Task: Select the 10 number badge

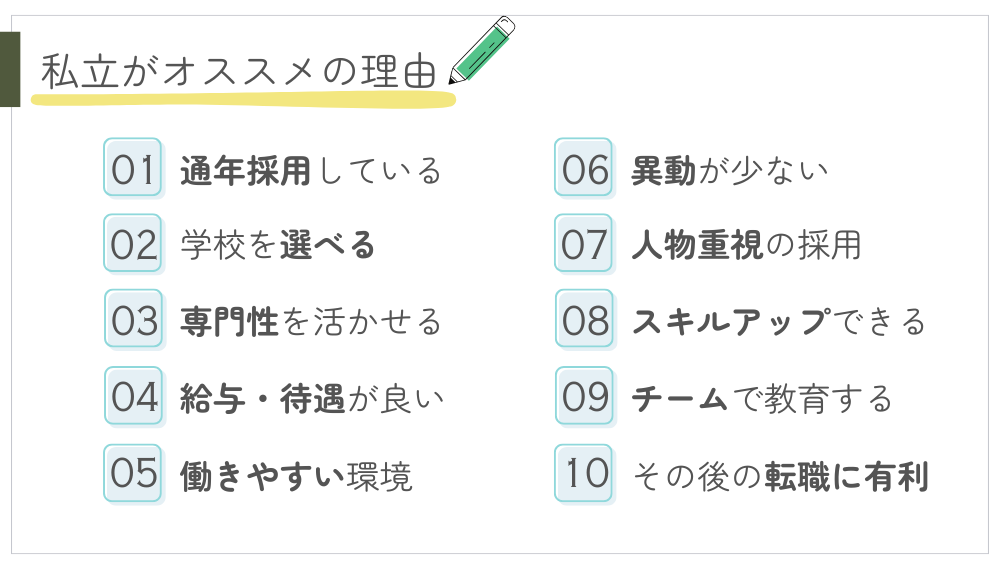Action: click(584, 473)
